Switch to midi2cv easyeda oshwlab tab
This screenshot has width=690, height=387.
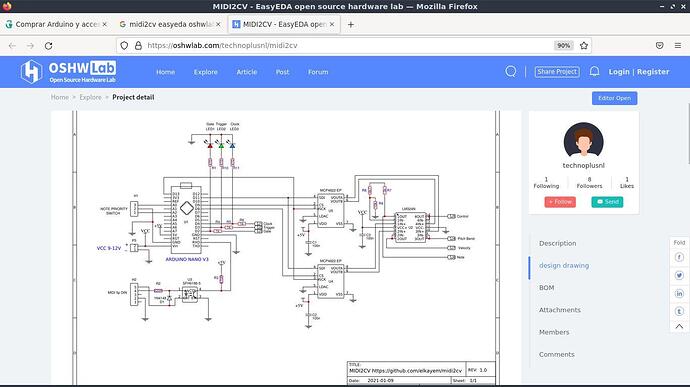(170, 24)
